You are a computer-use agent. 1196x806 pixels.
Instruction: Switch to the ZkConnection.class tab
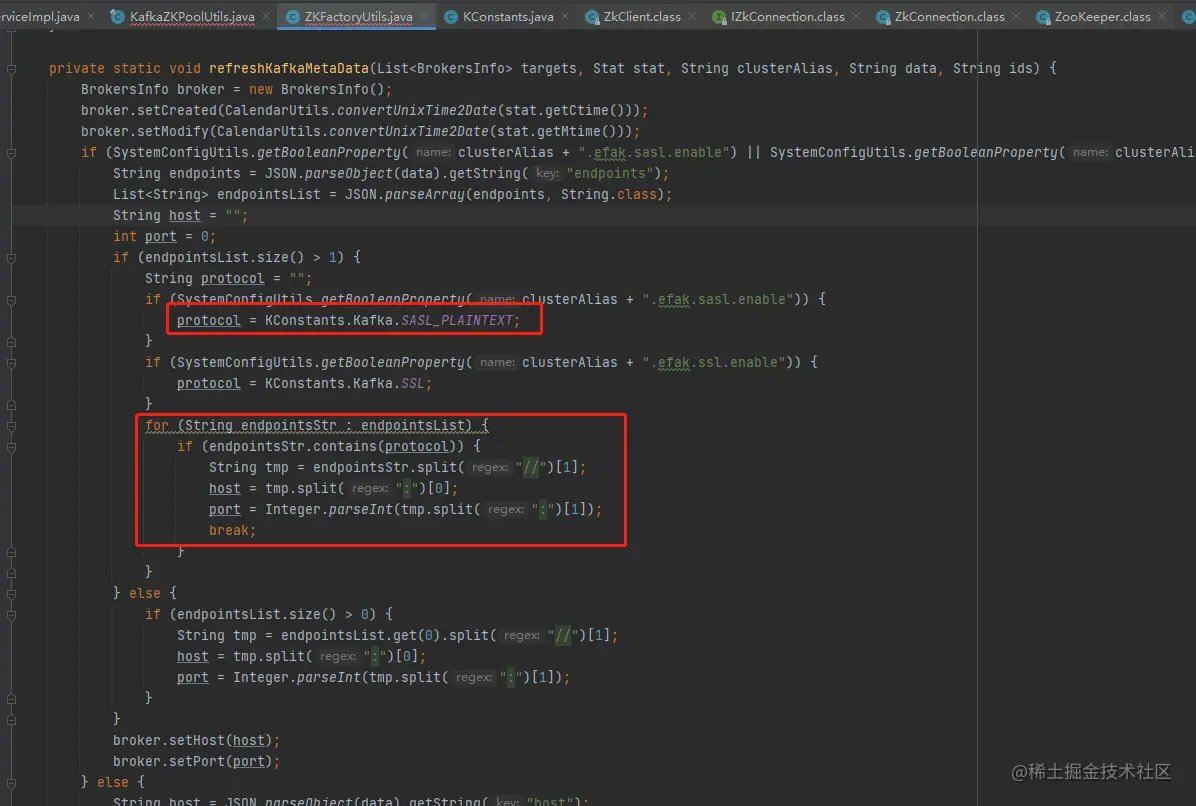(949, 16)
